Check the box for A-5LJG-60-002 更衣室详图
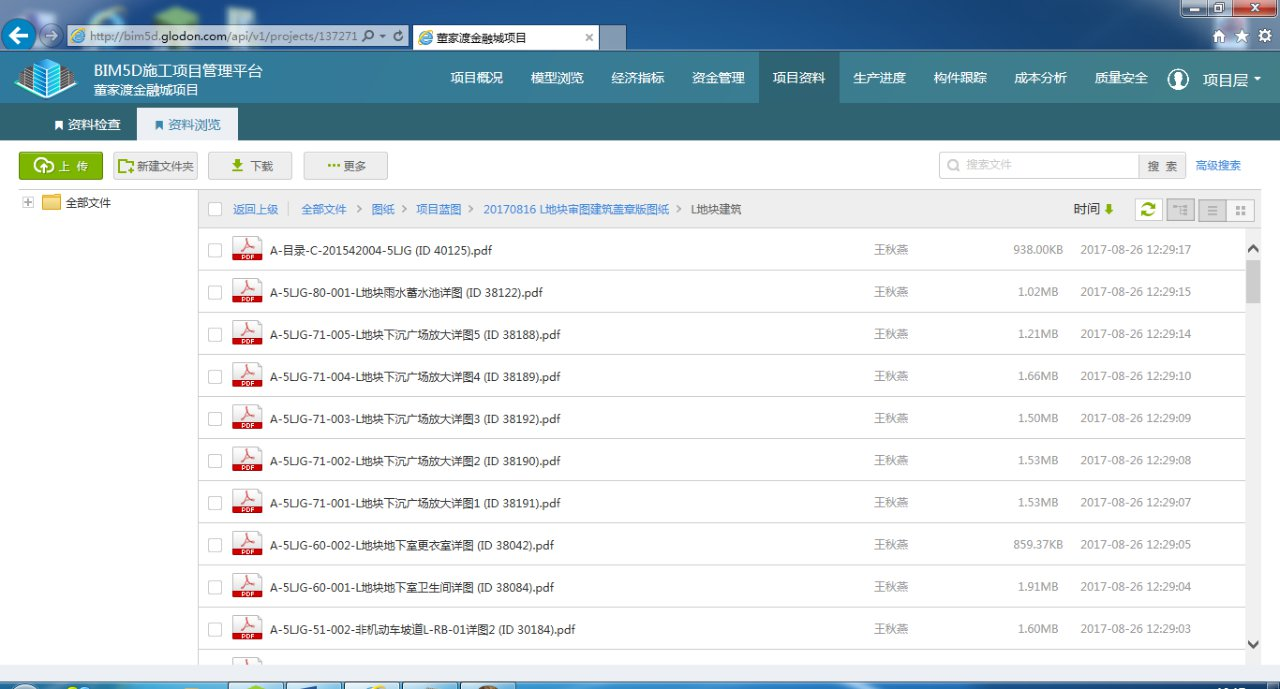 click(x=215, y=545)
